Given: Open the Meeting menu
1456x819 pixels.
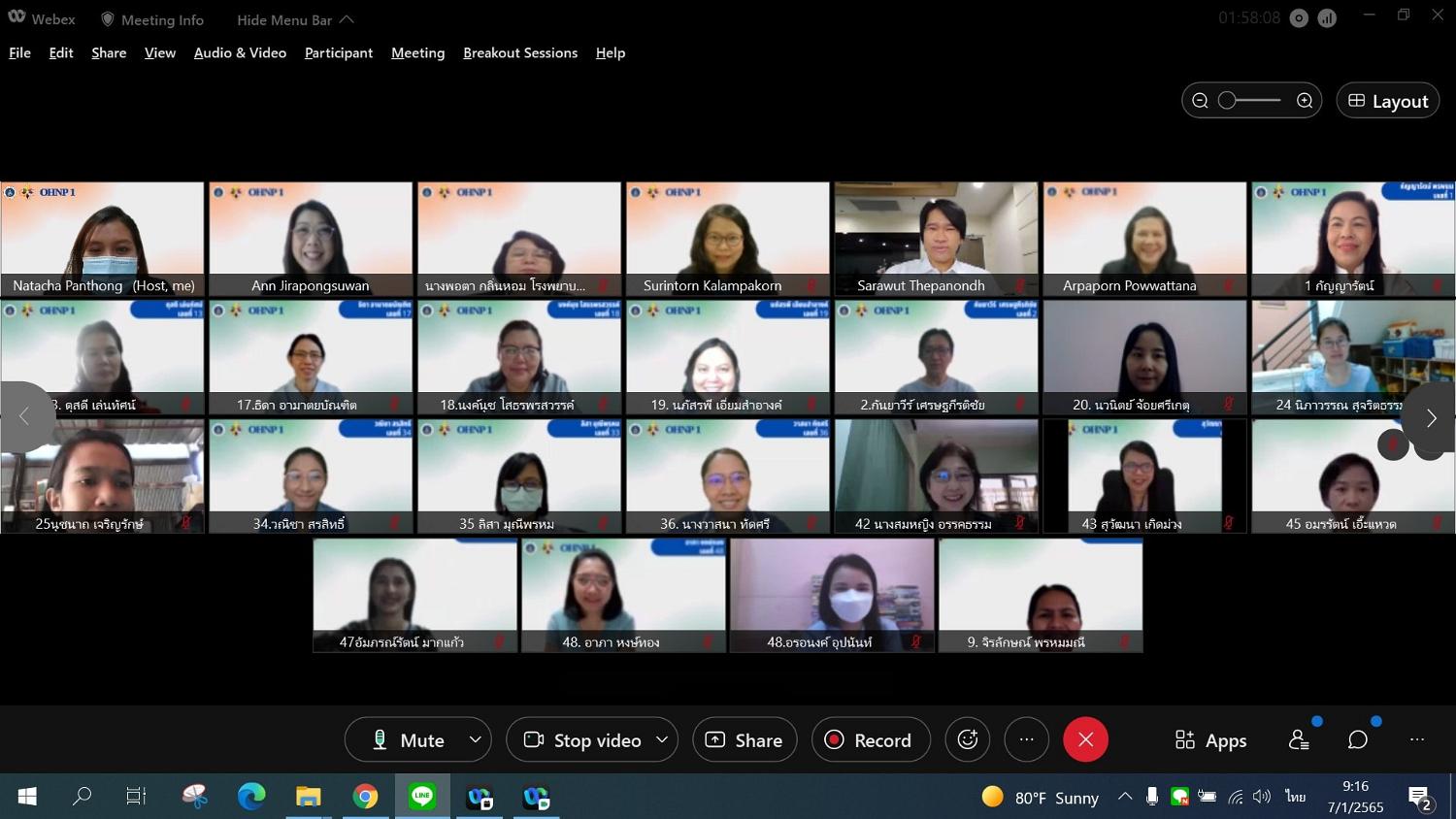Looking at the screenshot, I should click(x=417, y=52).
